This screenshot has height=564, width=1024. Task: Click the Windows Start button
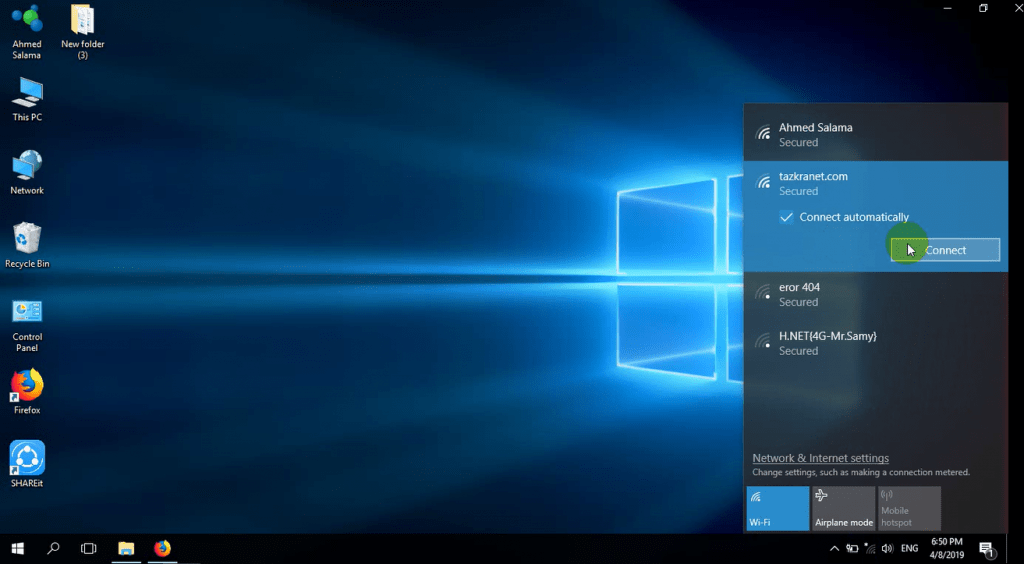(17, 548)
